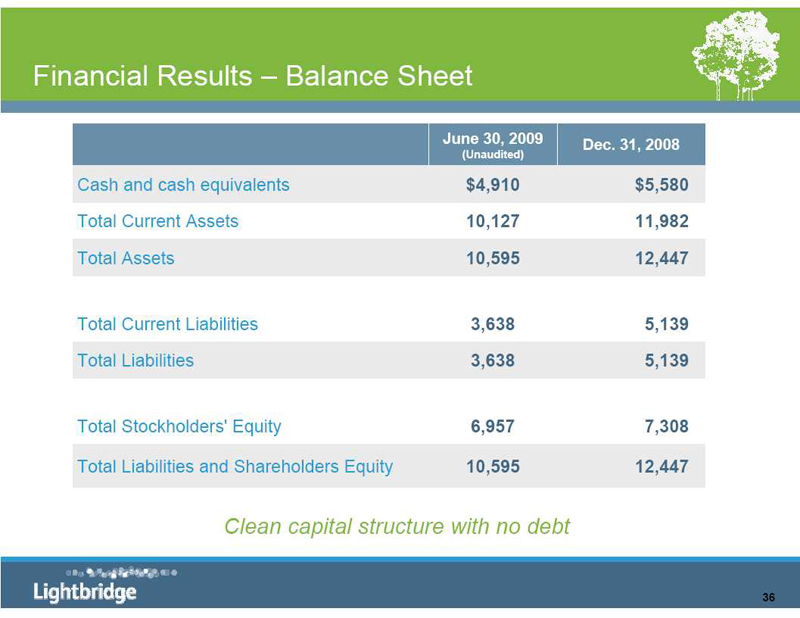Screen dimensions: 800x618
Task: Click the $5,580 cash value
Action: tap(661, 185)
